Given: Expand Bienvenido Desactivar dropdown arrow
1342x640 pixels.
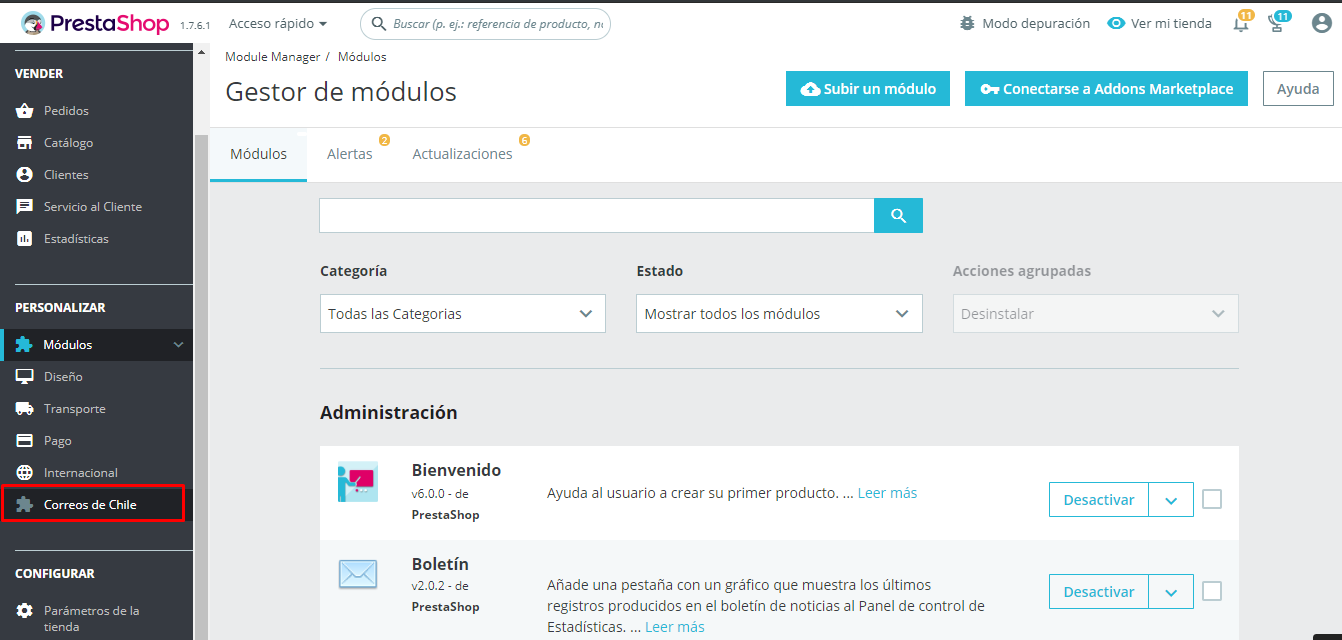Looking at the screenshot, I should pos(1171,500).
